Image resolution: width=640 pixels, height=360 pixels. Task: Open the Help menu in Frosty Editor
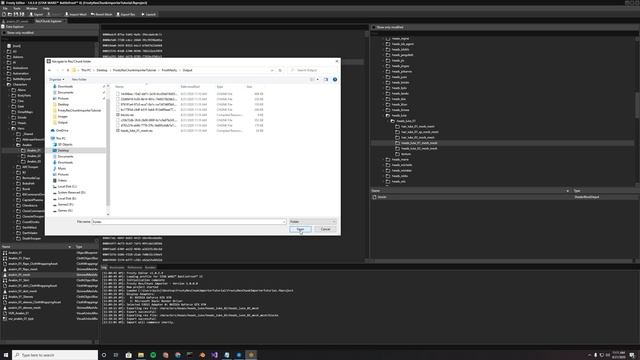(46, 8)
